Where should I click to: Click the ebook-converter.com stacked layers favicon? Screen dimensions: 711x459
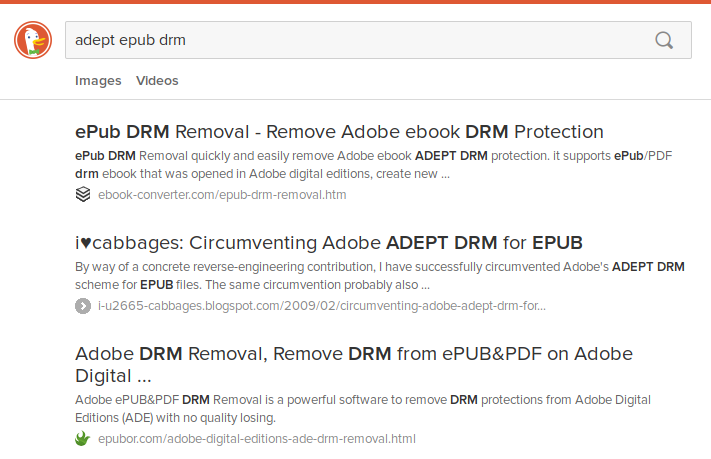point(83,195)
